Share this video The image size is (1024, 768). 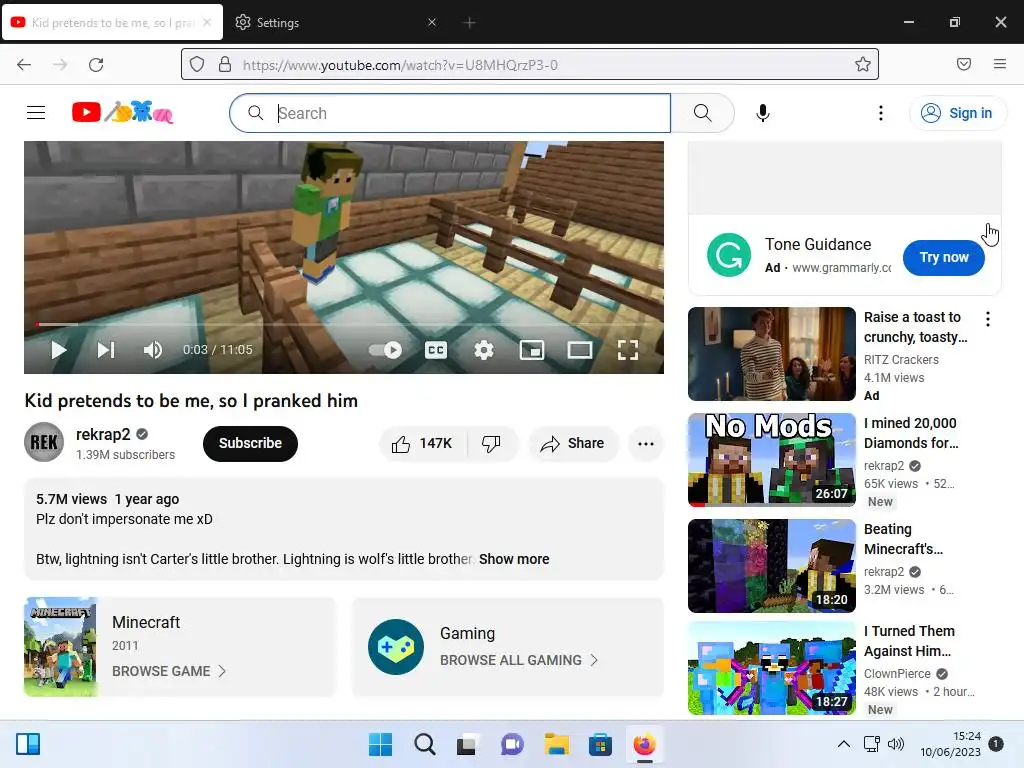tap(572, 443)
